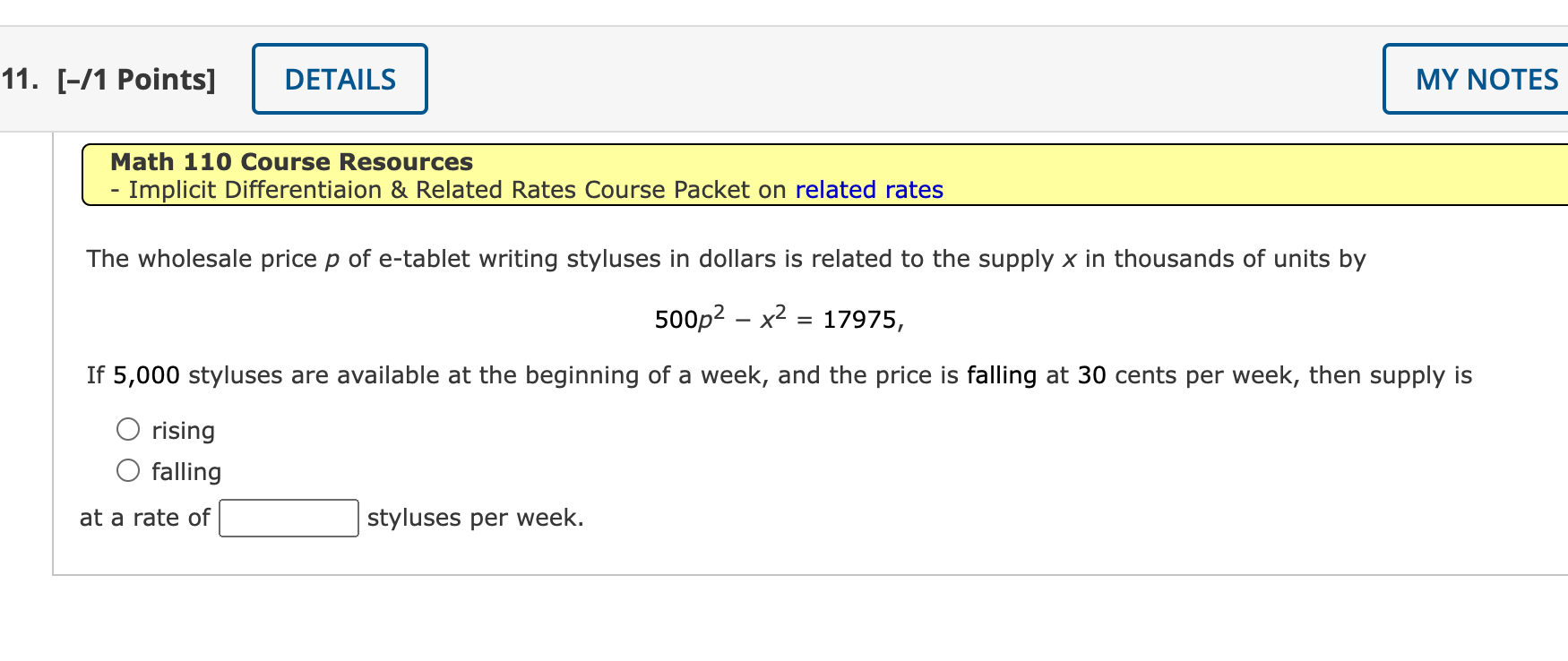The image size is (1568, 661).
Task: Click the [–/1 Points] label
Action: 136,79
